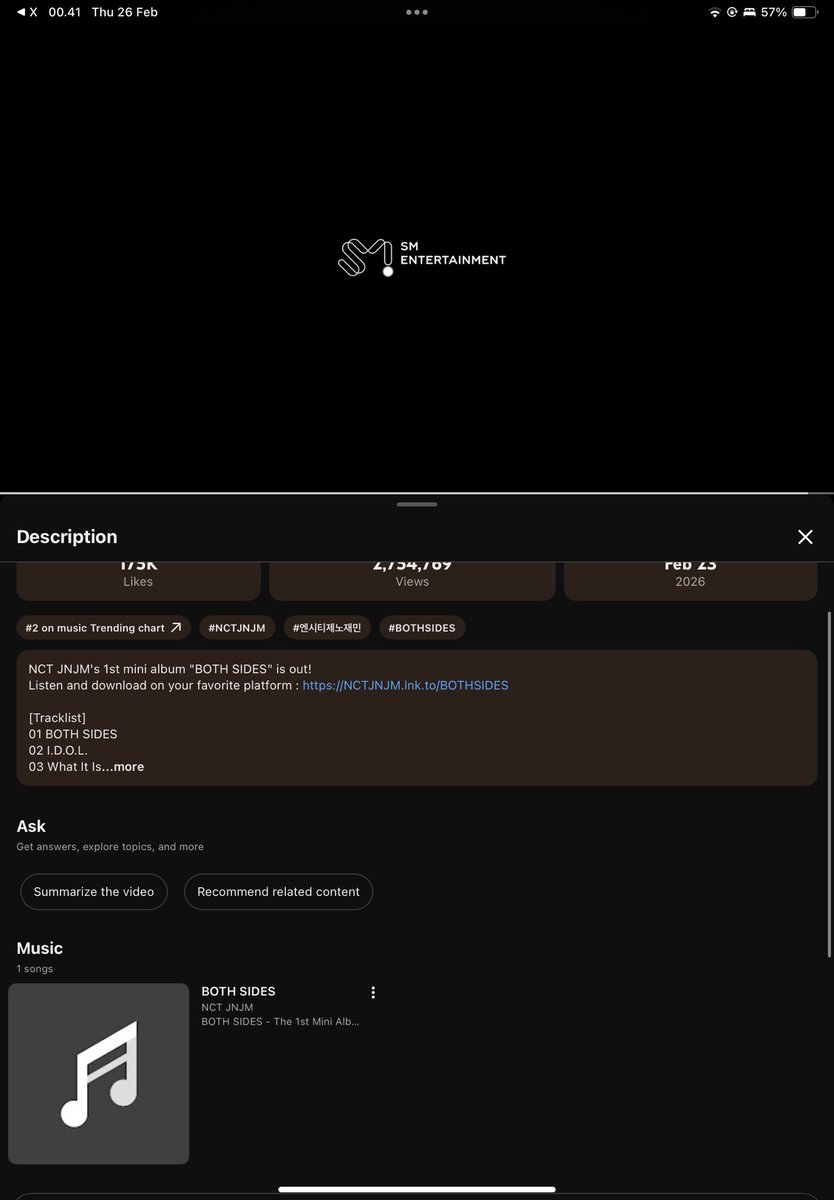Image resolution: width=834 pixels, height=1200 pixels.
Task: Tap the description panel drag handle
Action: tap(417, 505)
